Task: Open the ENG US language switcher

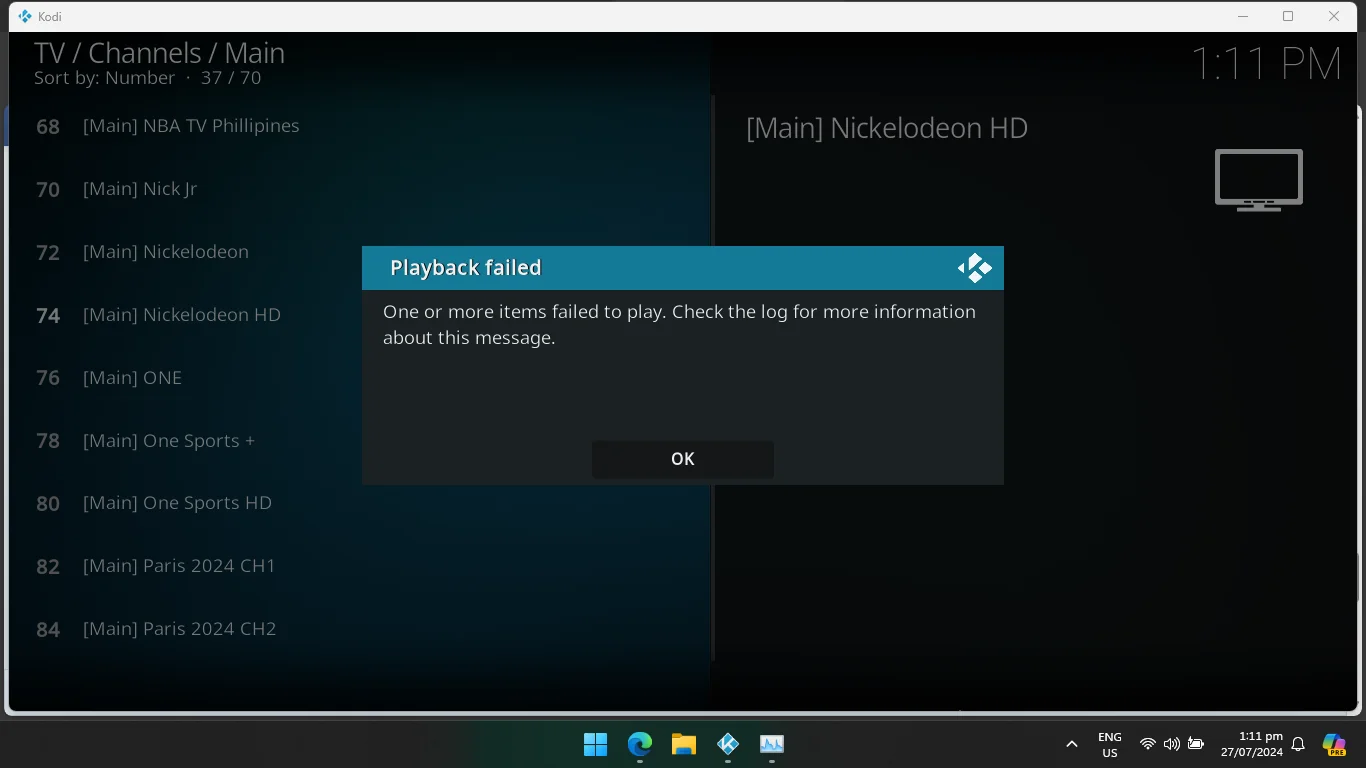Action: point(1110,745)
